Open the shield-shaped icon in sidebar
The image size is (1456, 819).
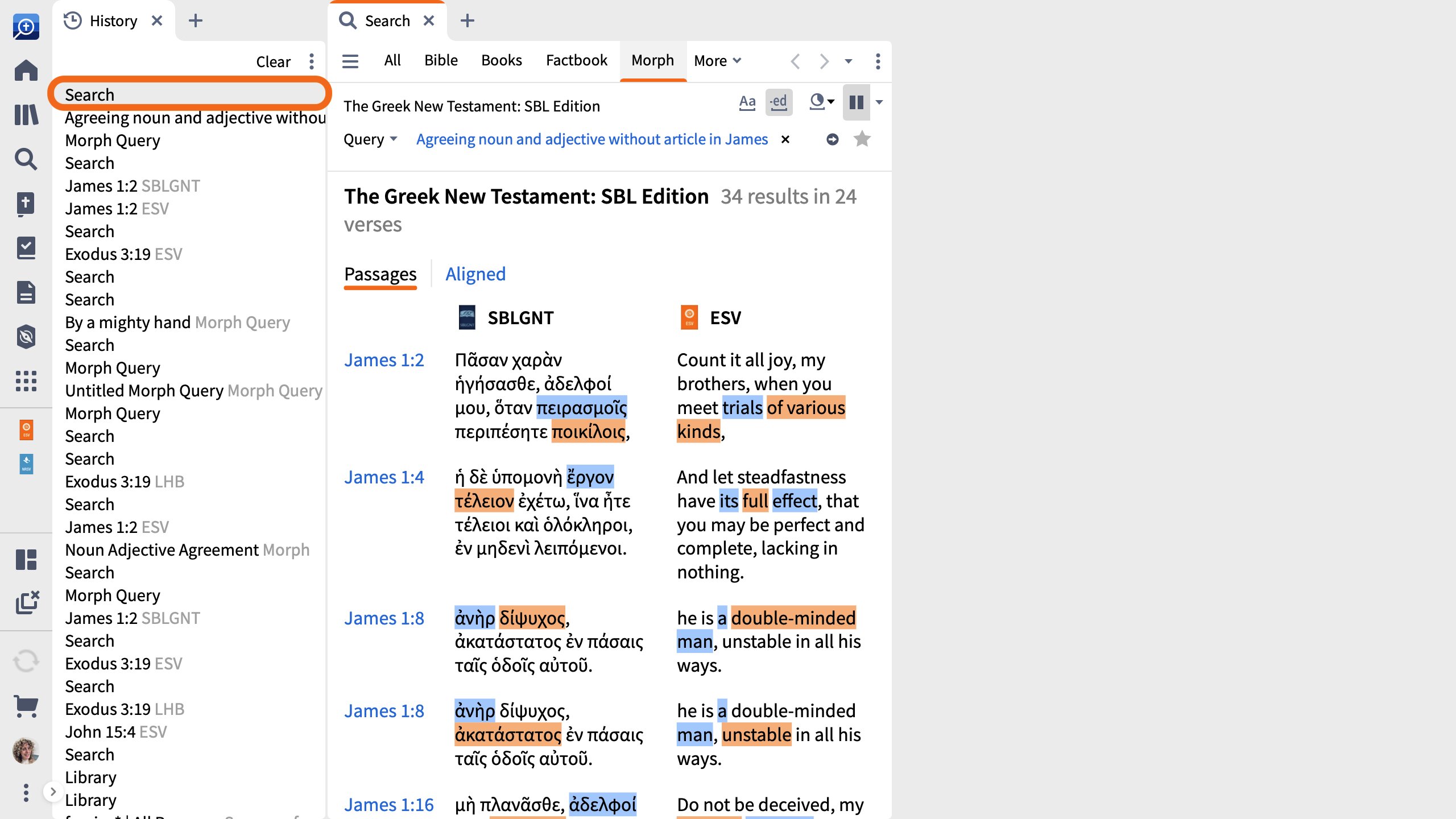point(26,337)
